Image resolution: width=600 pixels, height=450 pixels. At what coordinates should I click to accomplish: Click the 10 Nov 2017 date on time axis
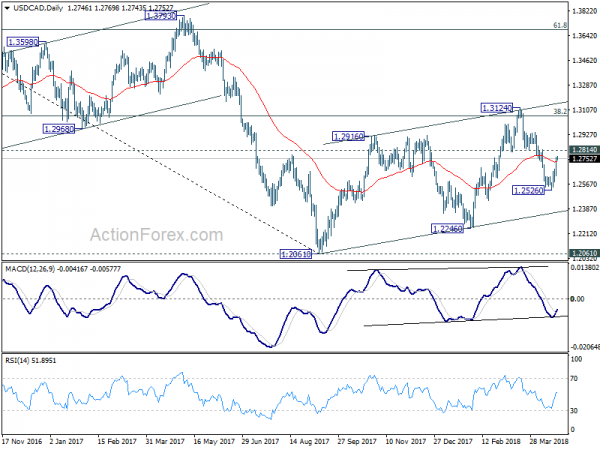click(406, 441)
